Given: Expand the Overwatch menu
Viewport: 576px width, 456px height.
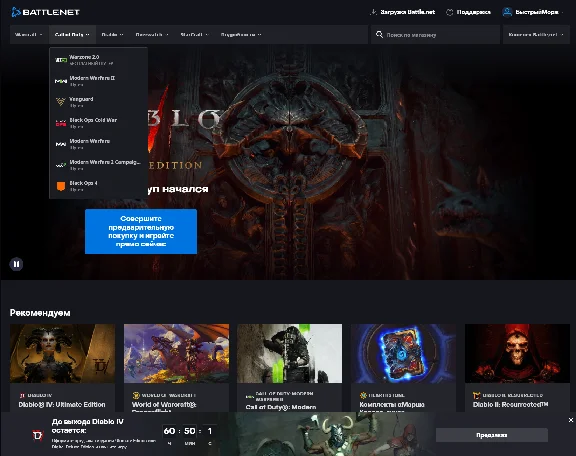Looking at the screenshot, I should (x=152, y=35).
